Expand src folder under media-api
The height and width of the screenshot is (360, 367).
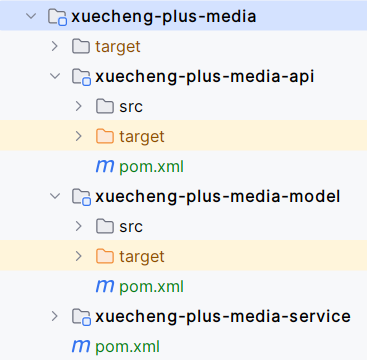point(79,106)
